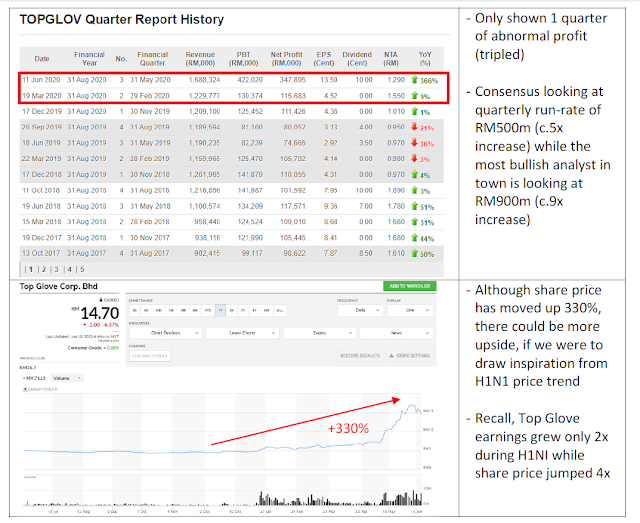
Task: Select the 1D chart range
Action: 135,310
